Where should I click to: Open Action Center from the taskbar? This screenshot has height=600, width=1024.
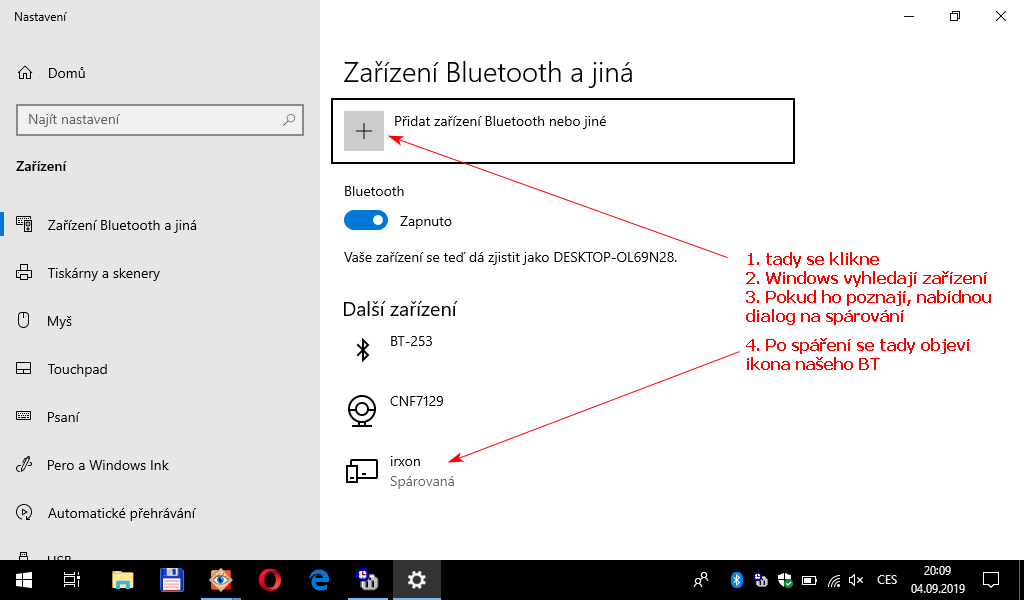(990, 580)
